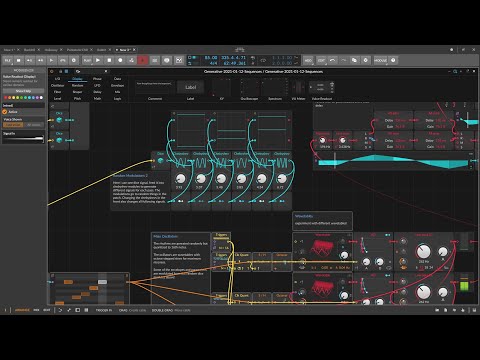Click the Undo arrow icon
This screenshot has width=480, height=360.
(332, 60)
